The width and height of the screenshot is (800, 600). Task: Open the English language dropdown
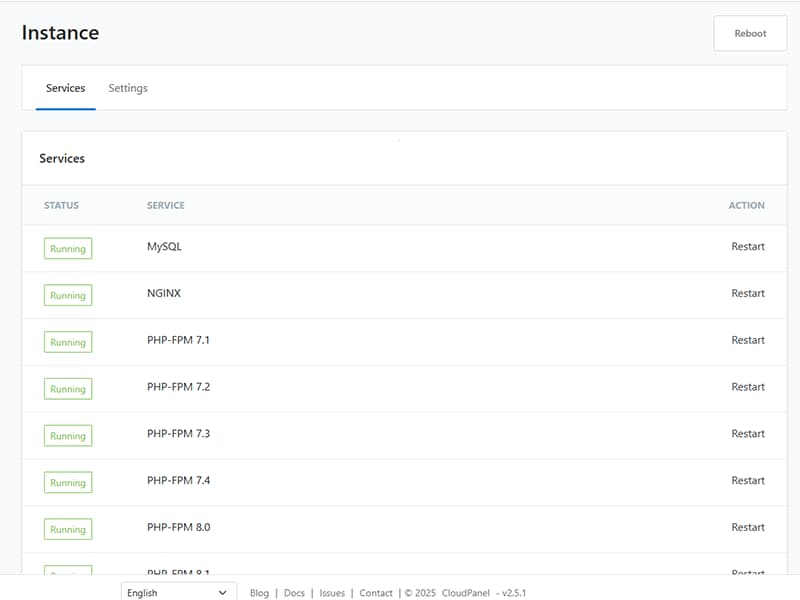(178, 593)
